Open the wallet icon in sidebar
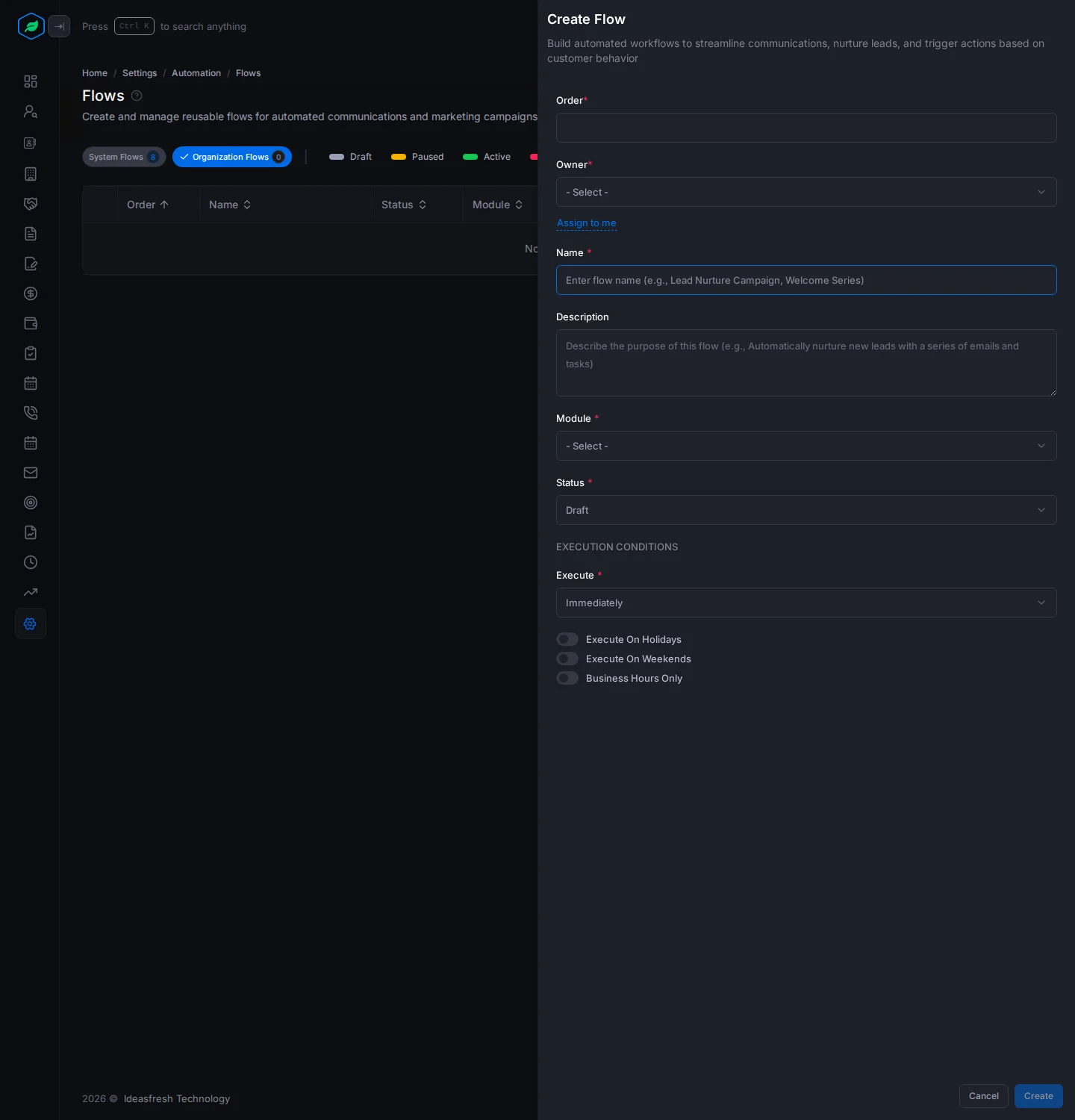 (31, 323)
